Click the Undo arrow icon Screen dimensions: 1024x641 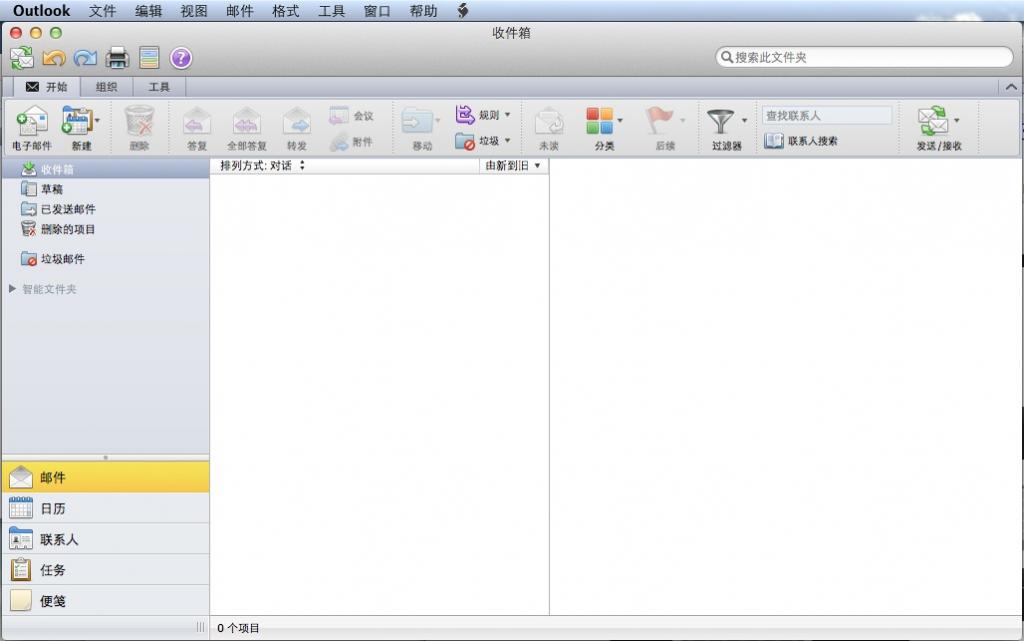click(54, 58)
